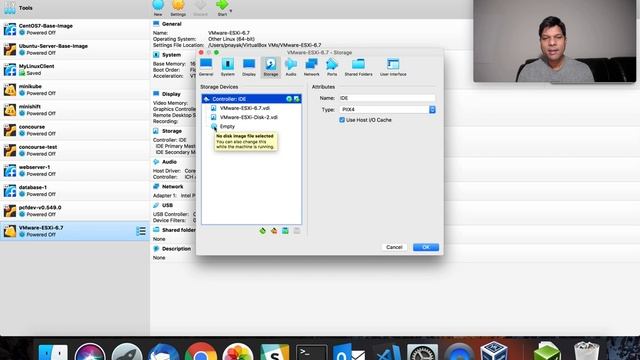Open the Audio settings tab
Viewport: 640px width, 360px height.
(x=291, y=67)
